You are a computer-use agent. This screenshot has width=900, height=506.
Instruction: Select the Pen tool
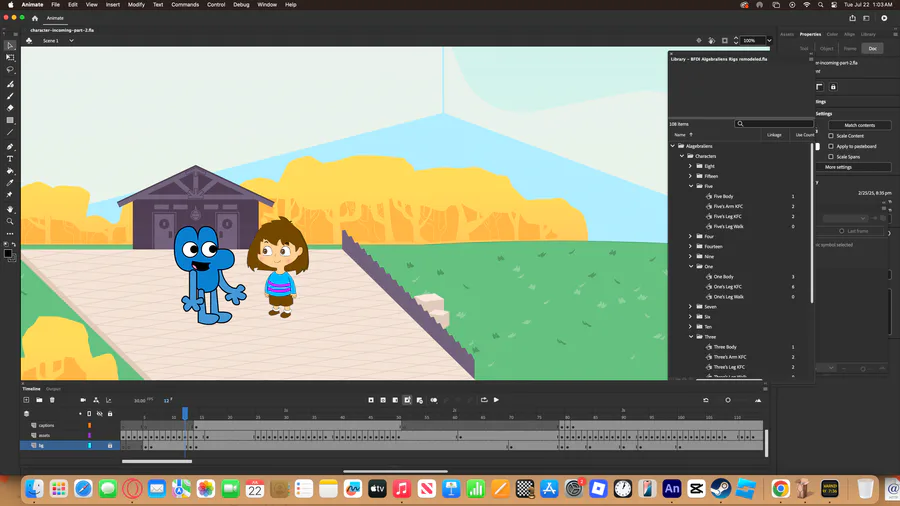[10, 147]
